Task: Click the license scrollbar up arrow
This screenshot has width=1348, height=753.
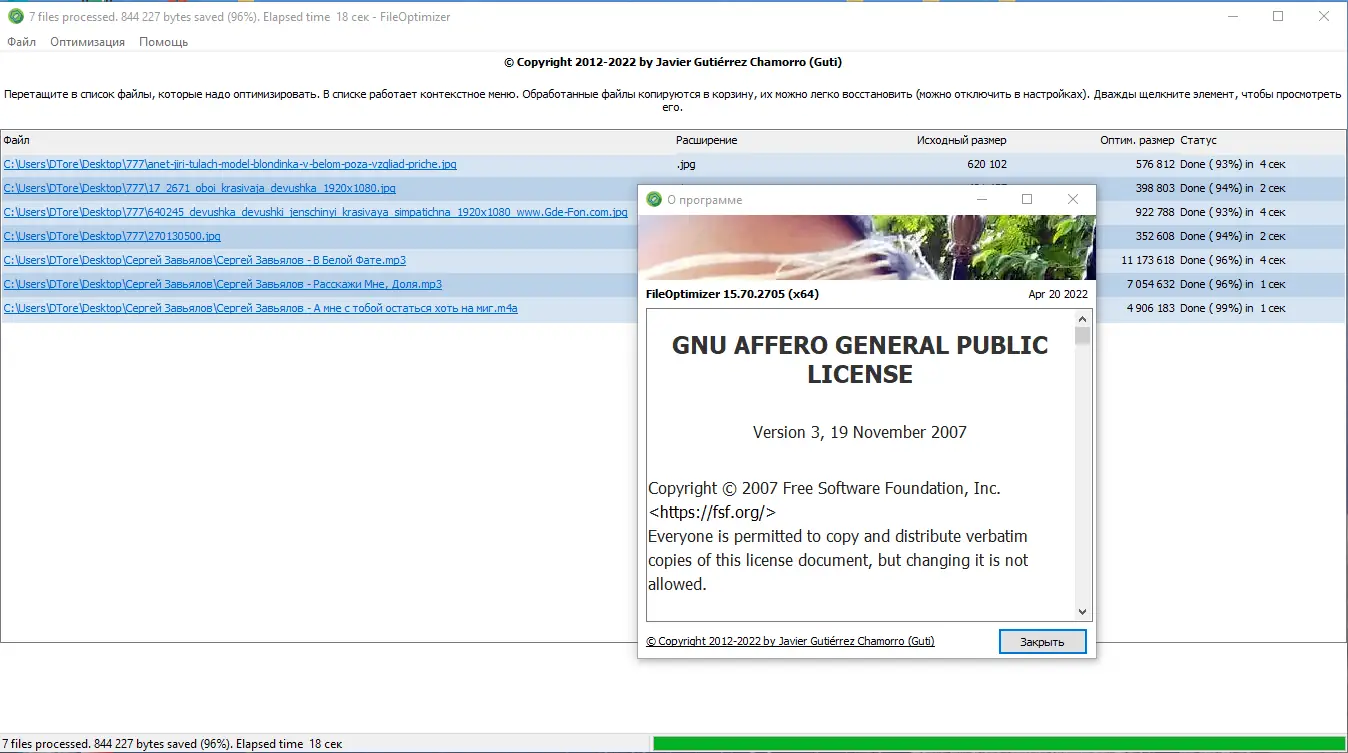Action: click(1082, 318)
